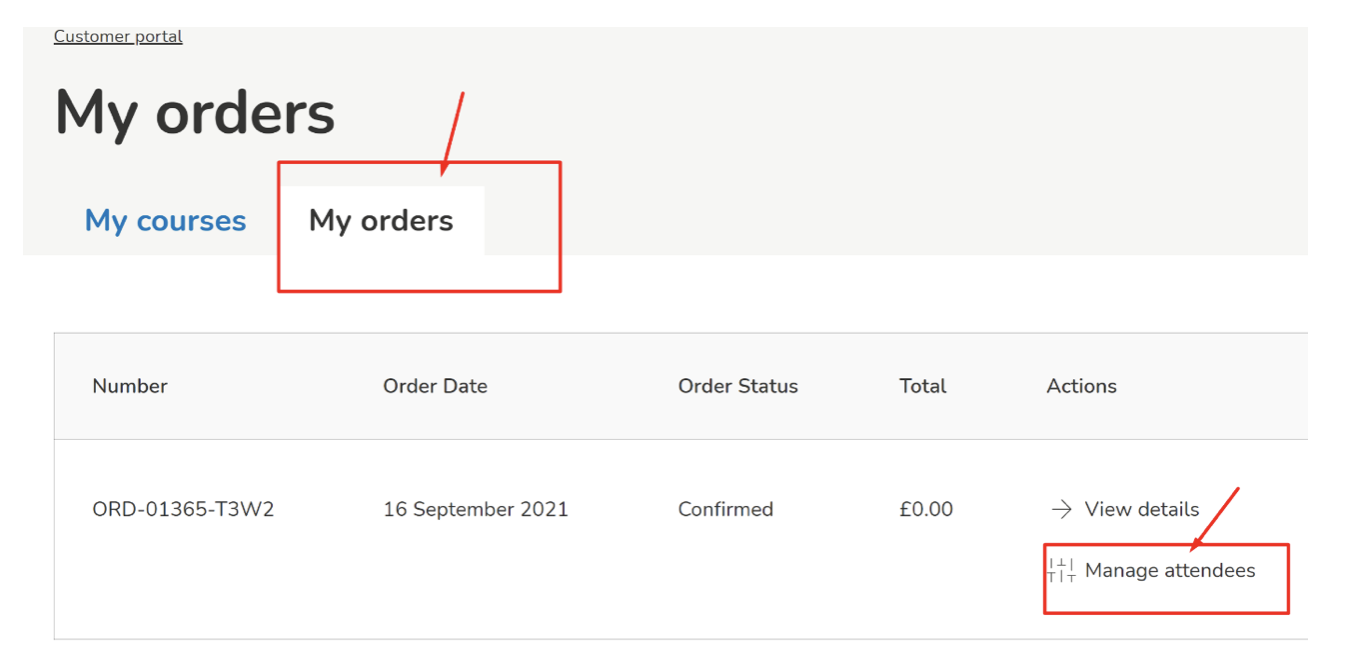Switch to the My courses tab
This screenshot has width=1370, height=664.
coord(165,221)
